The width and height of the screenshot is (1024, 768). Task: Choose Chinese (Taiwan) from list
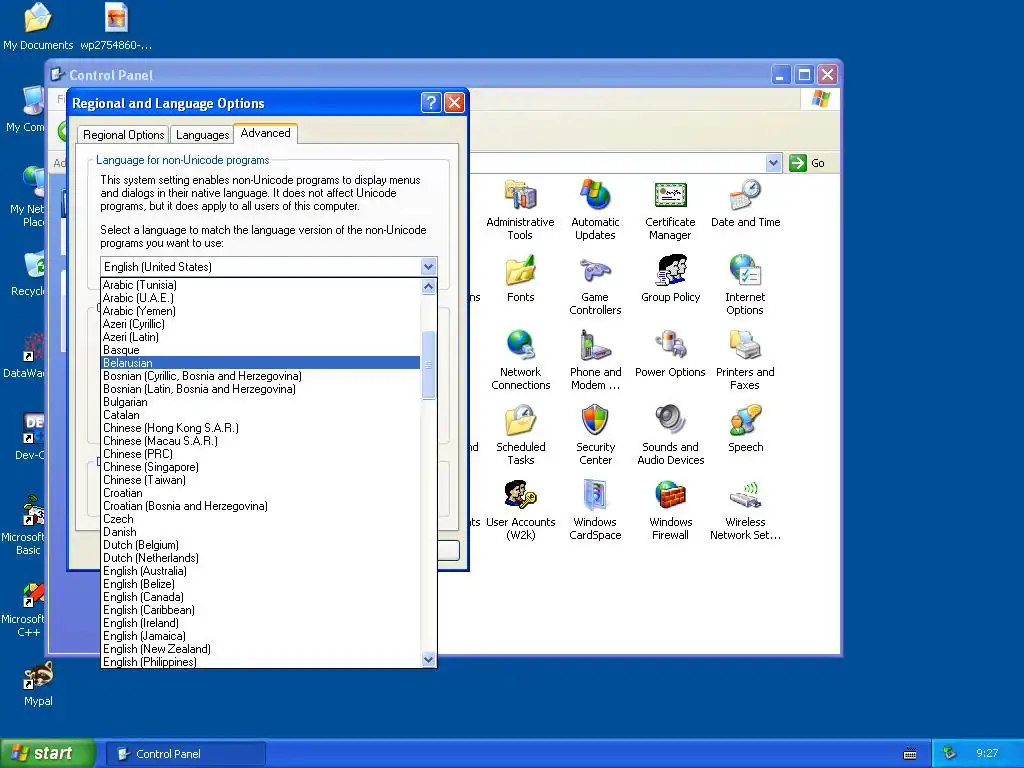coord(261,480)
